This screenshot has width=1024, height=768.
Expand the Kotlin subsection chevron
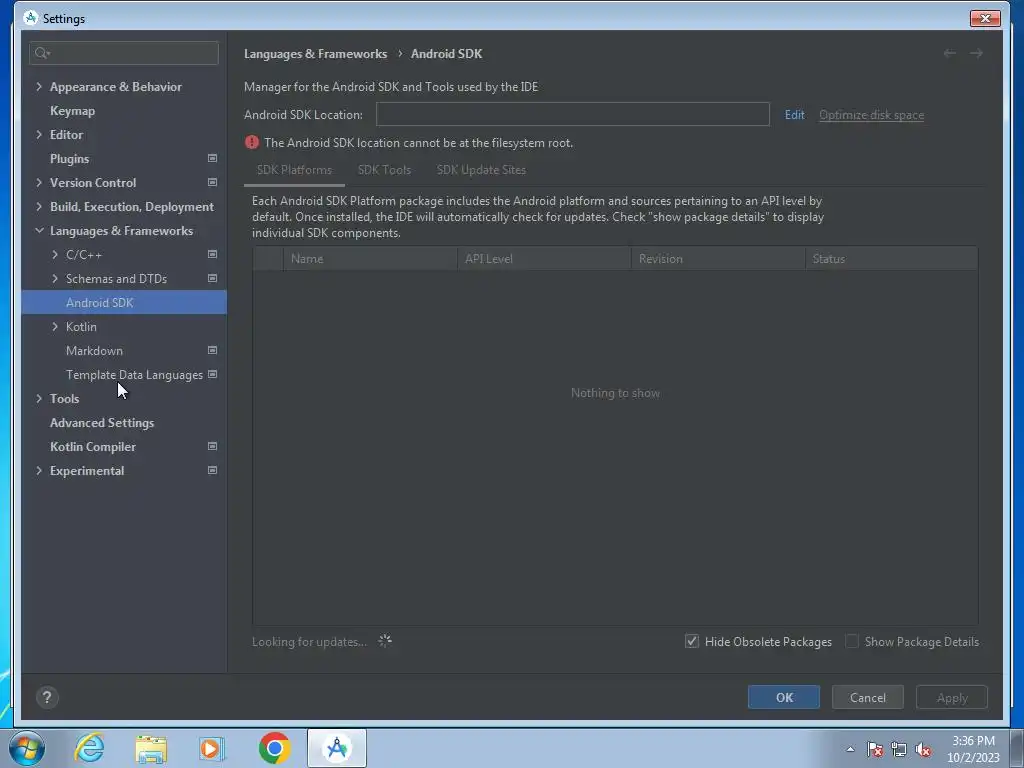(x=55, y=327)
